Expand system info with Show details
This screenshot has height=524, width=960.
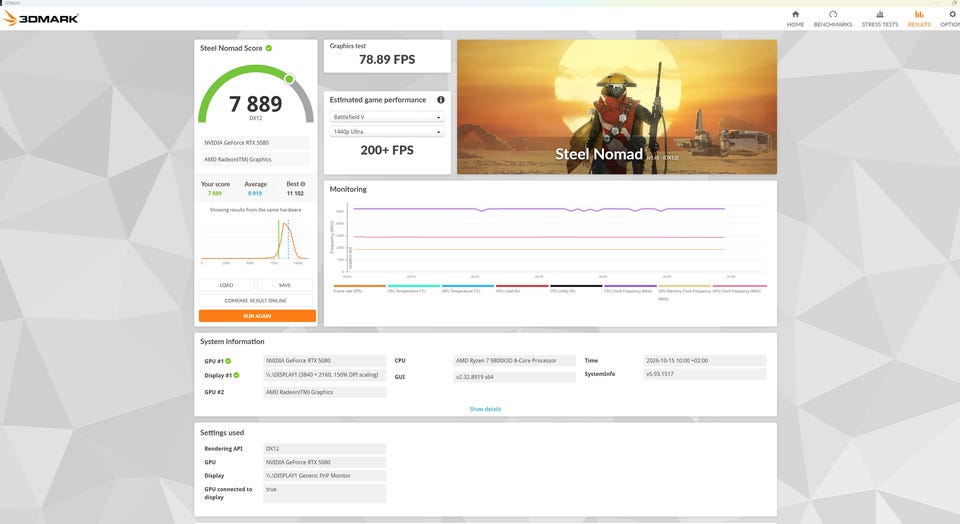tap(485, 409)
